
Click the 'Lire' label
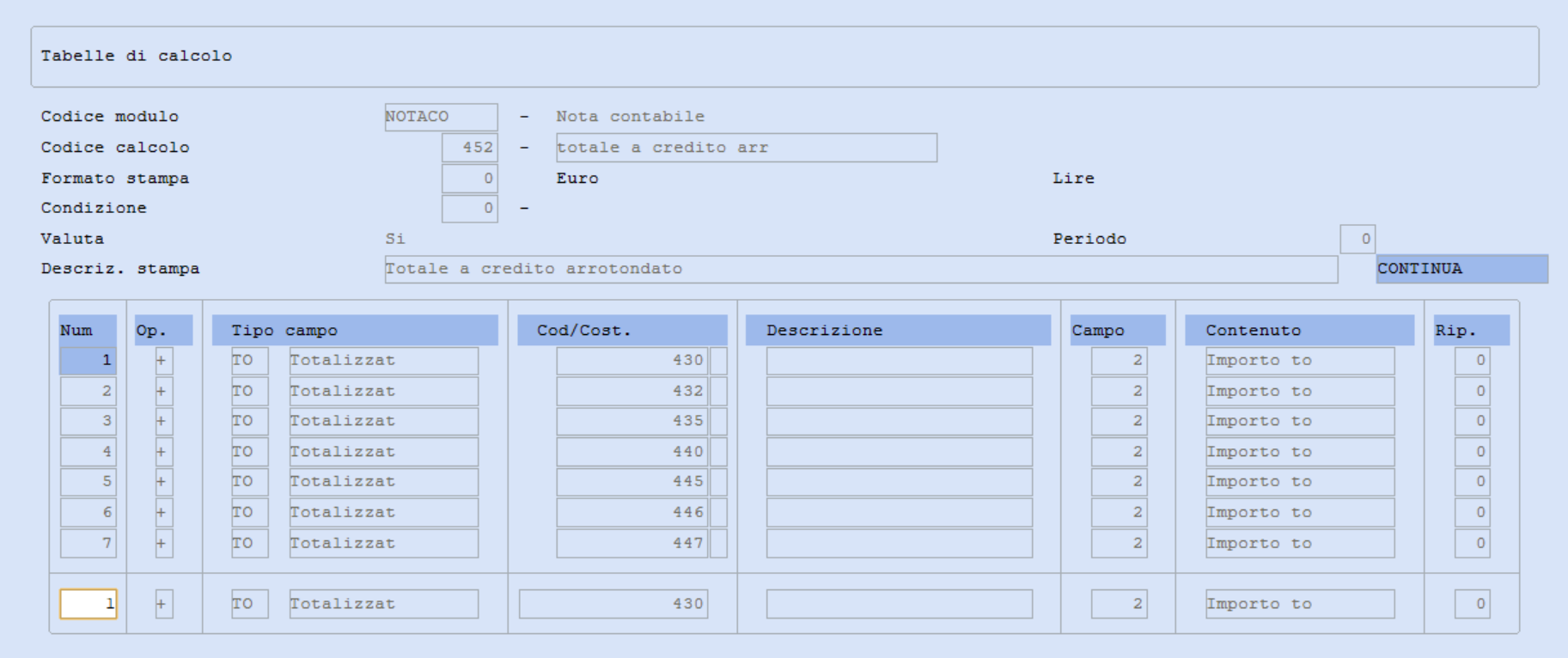1073,179
